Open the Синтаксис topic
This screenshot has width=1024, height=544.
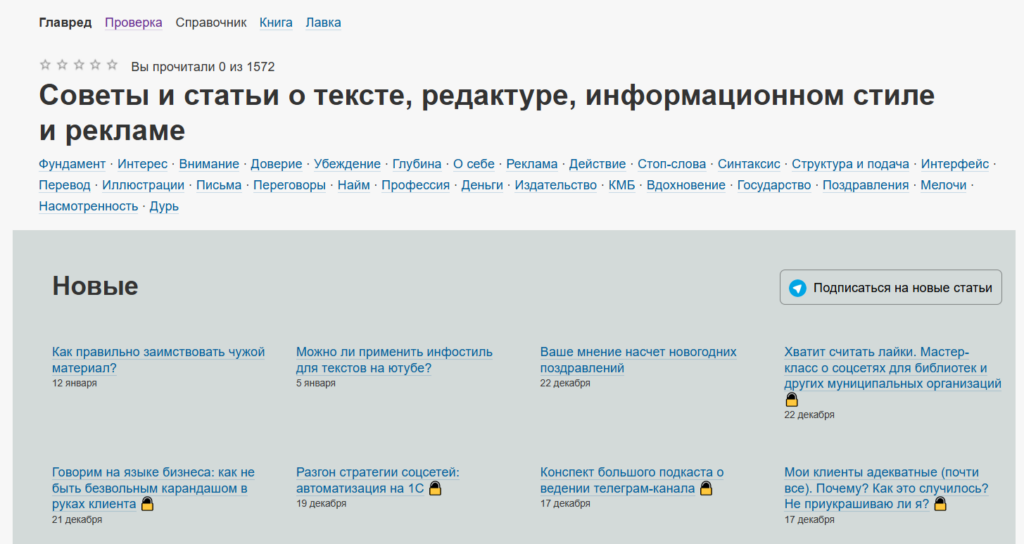coord(749,164)
